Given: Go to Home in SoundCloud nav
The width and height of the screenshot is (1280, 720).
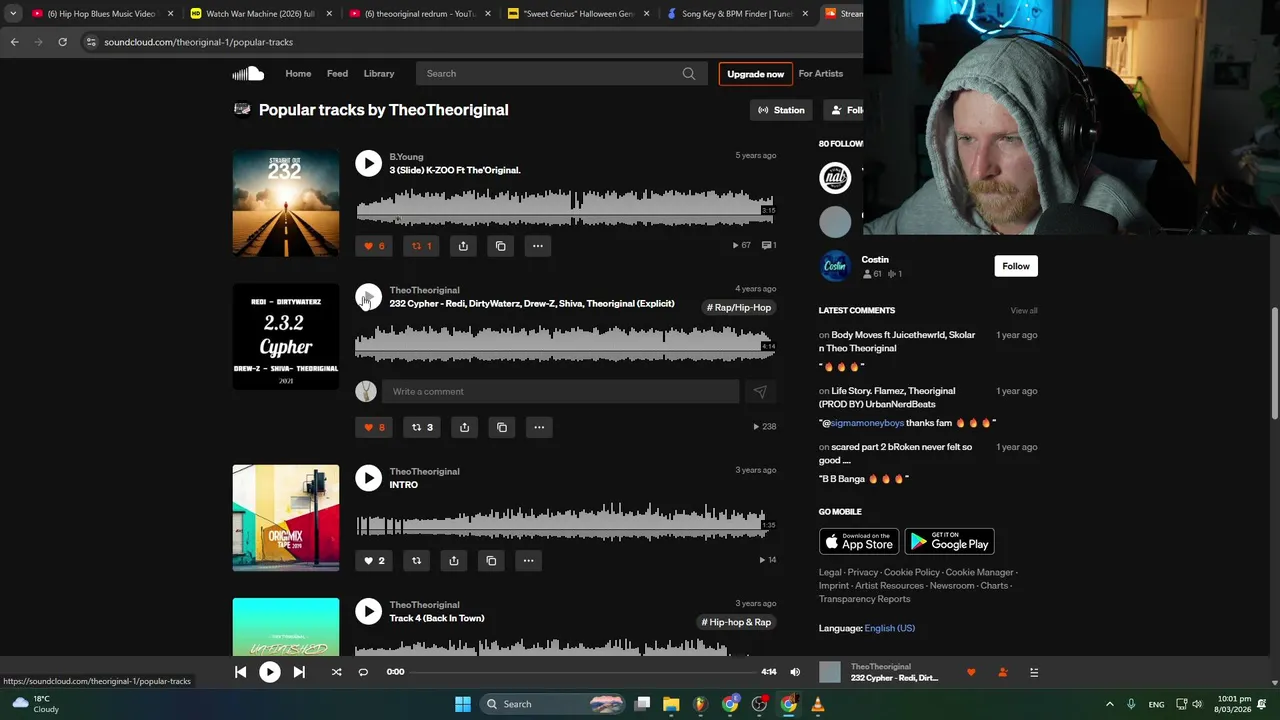Looking at the screenshot, I should [298, 73].
